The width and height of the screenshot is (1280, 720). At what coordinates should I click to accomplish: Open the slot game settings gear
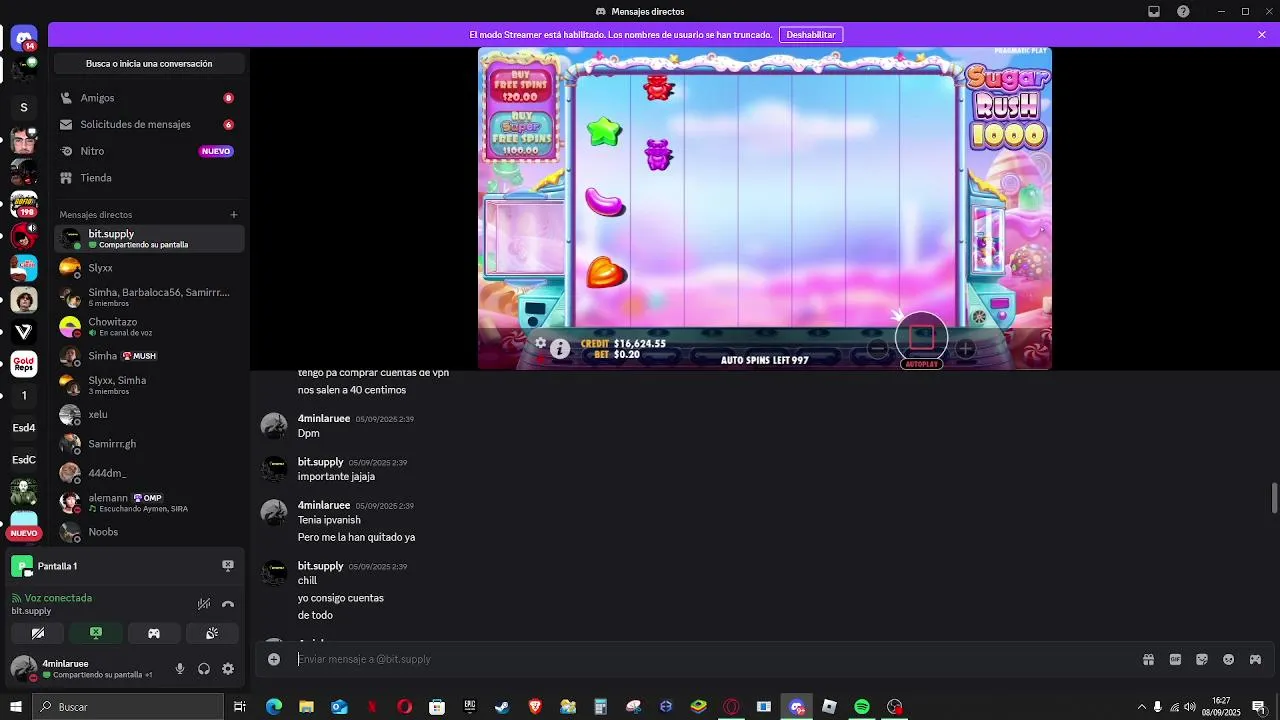click(540, 343)
